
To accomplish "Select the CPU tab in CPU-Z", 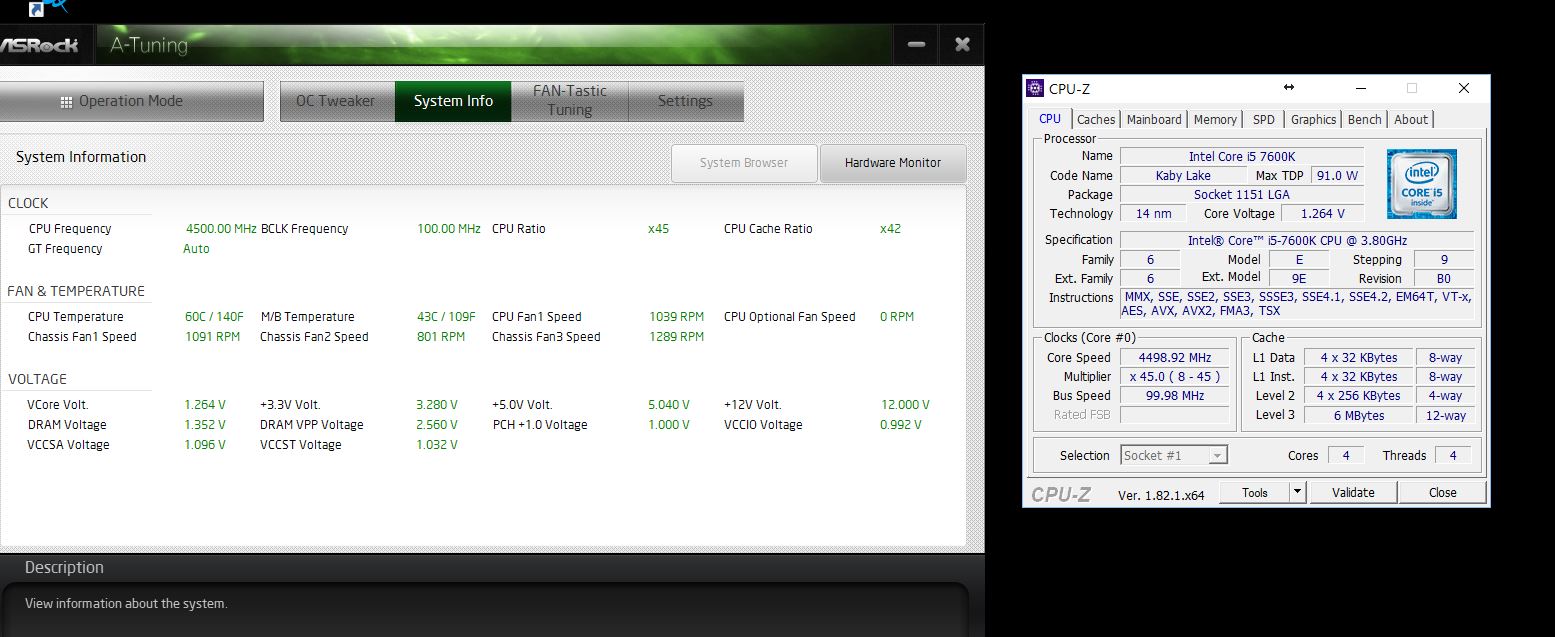I will [x=1050, y=119].
